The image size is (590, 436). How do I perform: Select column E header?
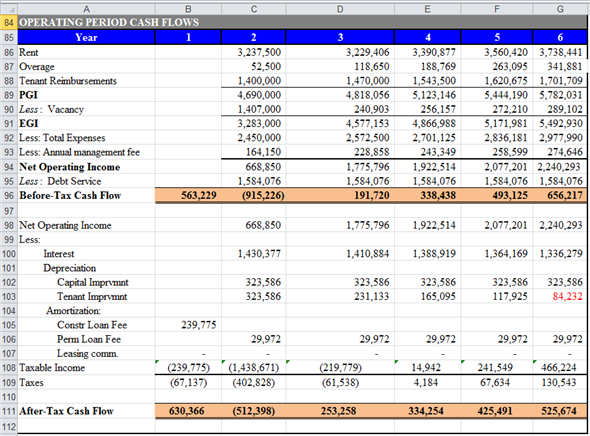pos(427,9)
